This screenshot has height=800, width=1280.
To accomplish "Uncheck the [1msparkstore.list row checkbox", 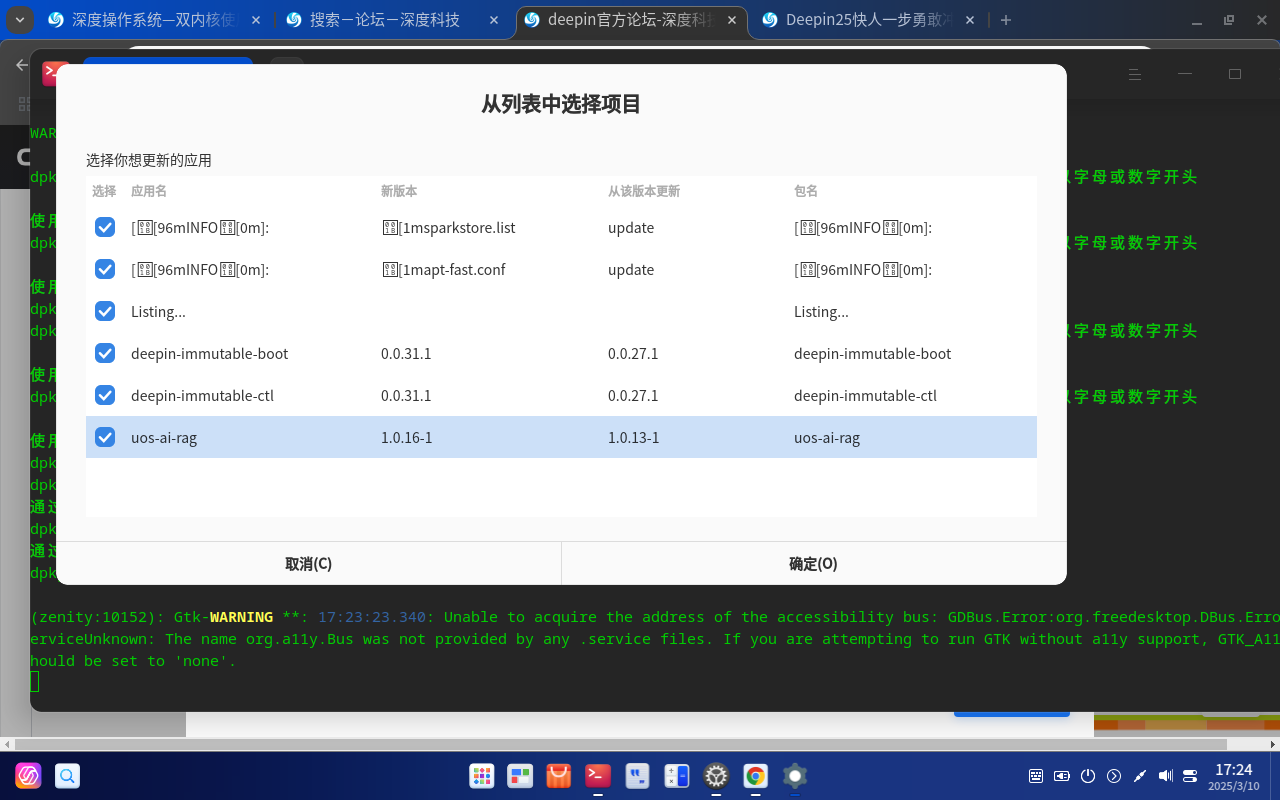I will 105,227.
